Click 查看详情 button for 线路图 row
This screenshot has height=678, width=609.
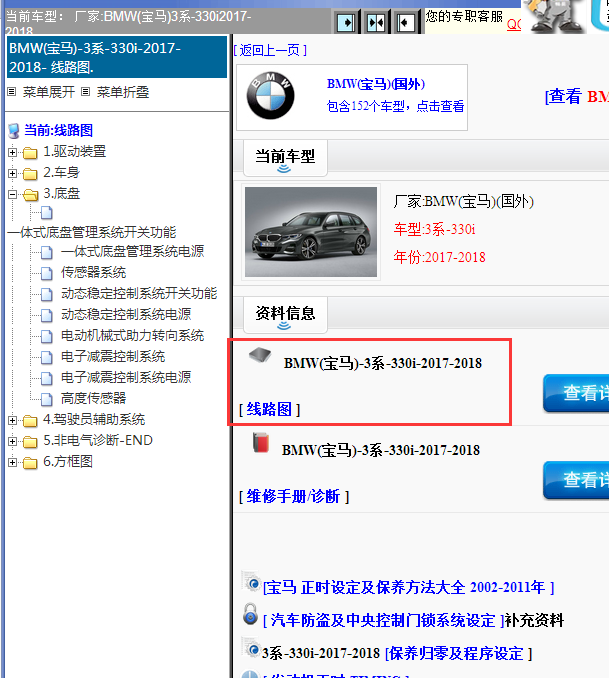coord(576,393)
